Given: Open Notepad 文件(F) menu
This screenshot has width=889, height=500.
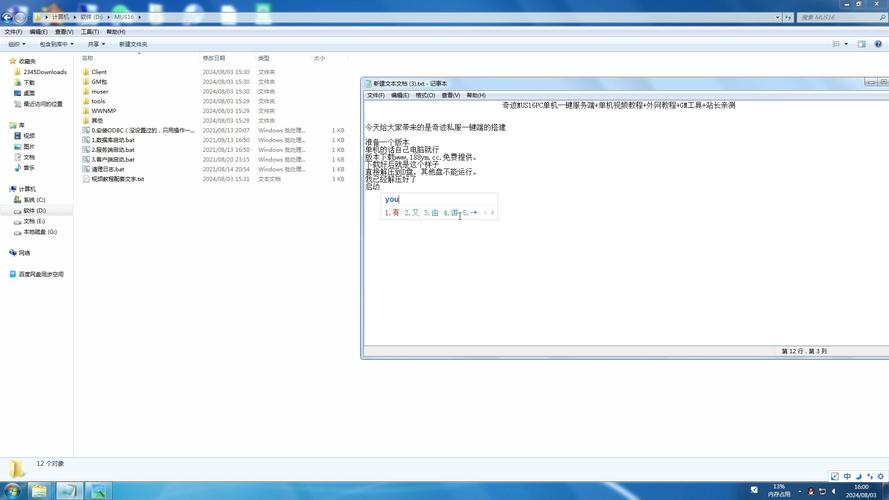Looking at the screenshot, I should 375,95.
